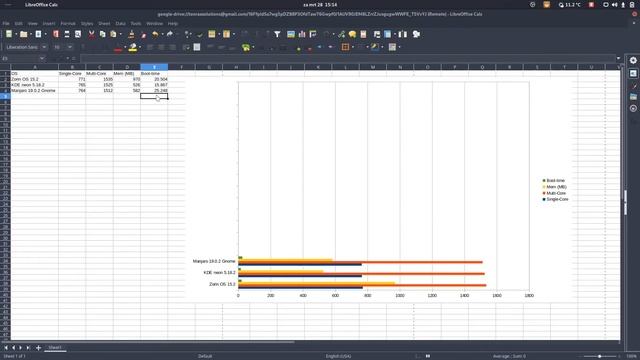Print the spreadsheet

click(67, 34)
